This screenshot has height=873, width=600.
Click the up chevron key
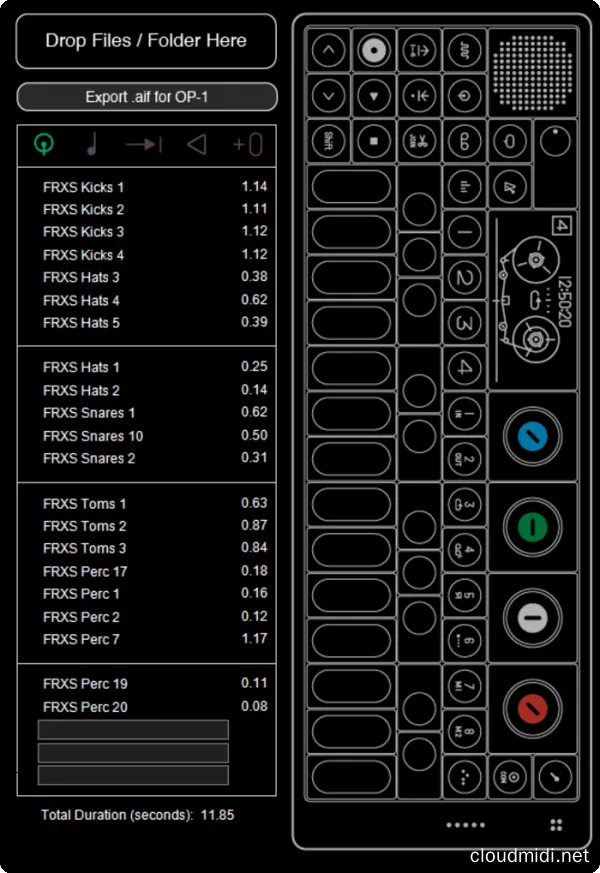(330, 50)
